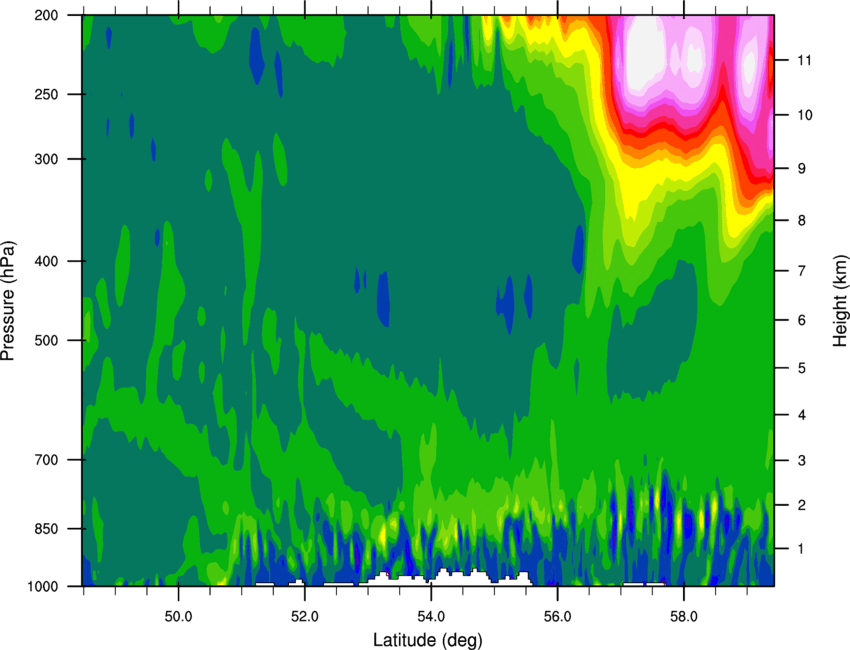
Task: Click the 250 pressure tick label
Action: (46, 94)
